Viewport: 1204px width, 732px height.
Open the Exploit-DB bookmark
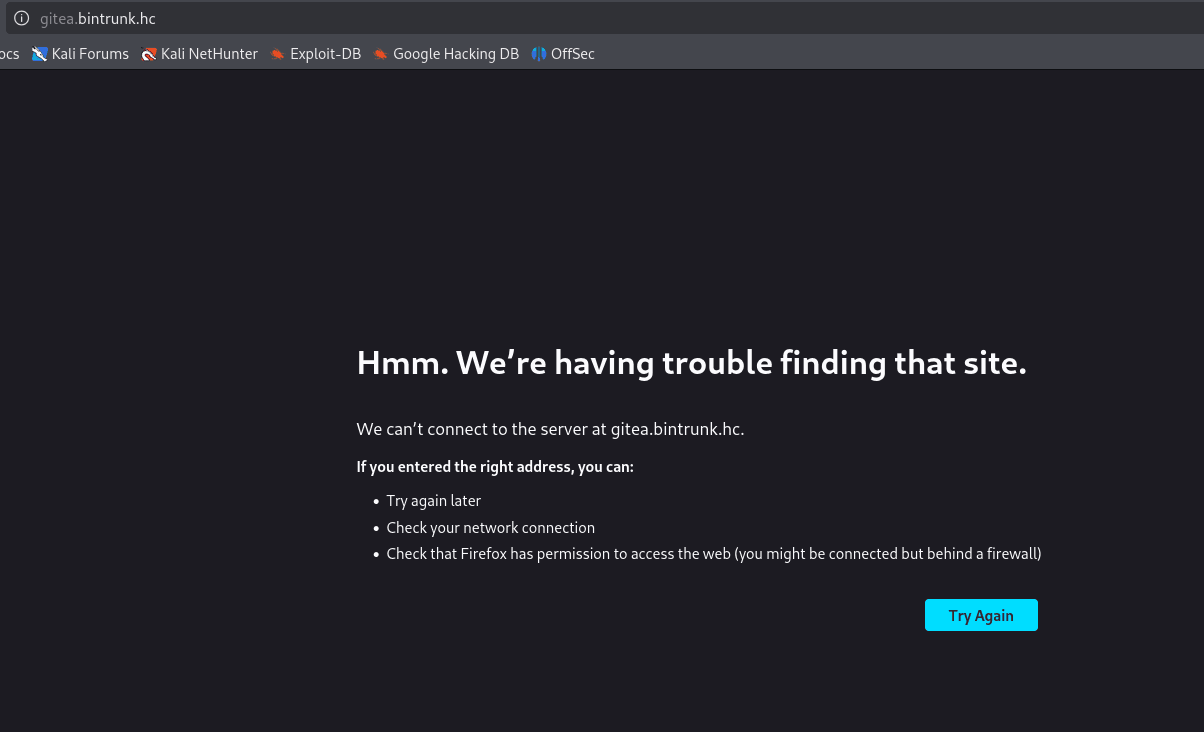tap(315, 54)
